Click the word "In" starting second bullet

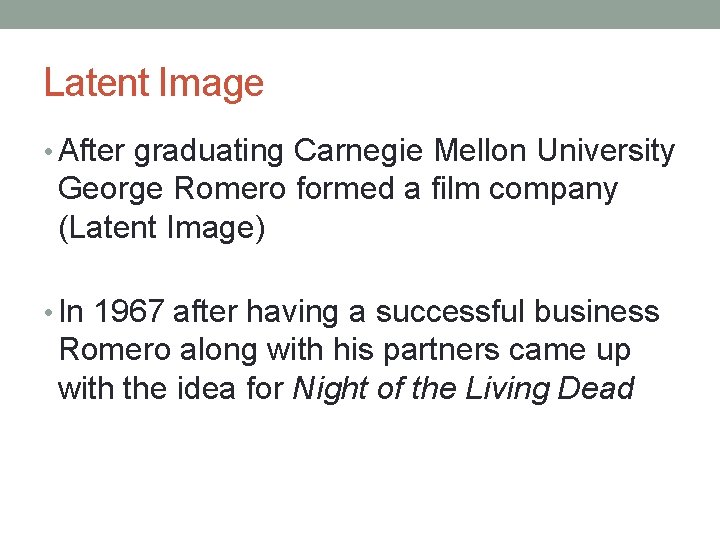73,312
